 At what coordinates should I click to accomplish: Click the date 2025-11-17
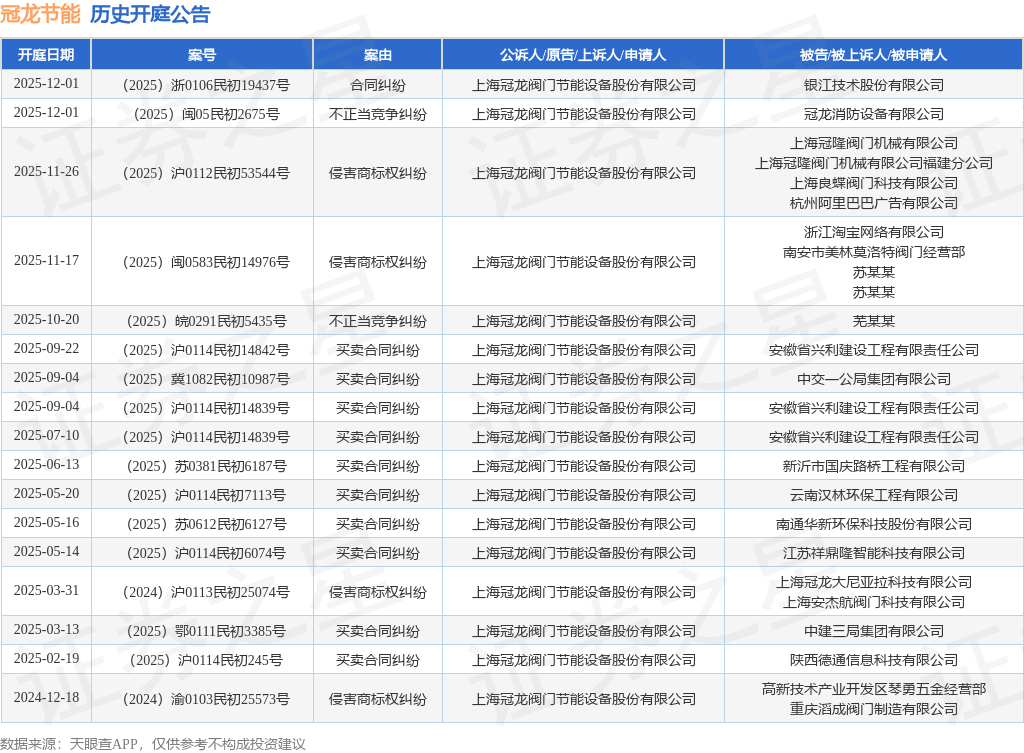pyautogui.click(x=46, y=261)
